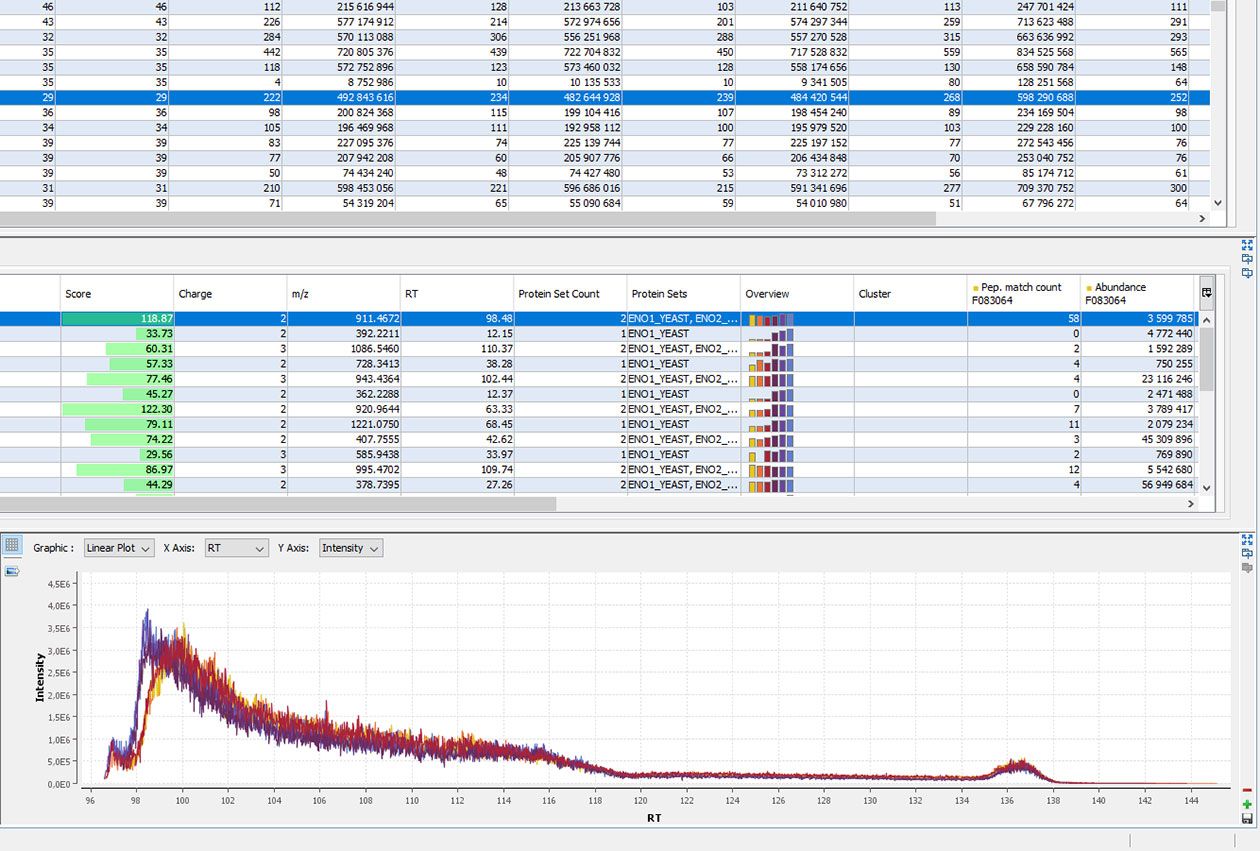The width and height of the screenshot is (1260, 851).
Task: Select the row with score 122.30
Action: [x=598, y=409]
